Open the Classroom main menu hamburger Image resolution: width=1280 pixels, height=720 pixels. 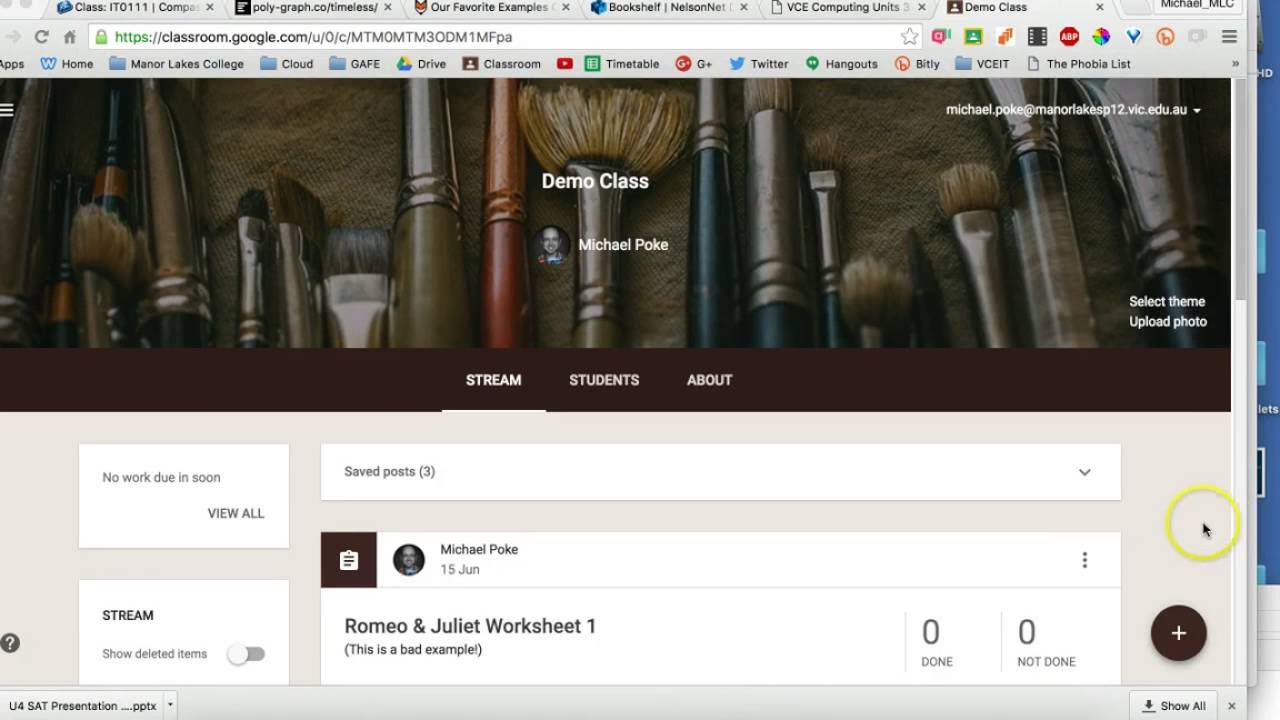click(x=6, y=110)
